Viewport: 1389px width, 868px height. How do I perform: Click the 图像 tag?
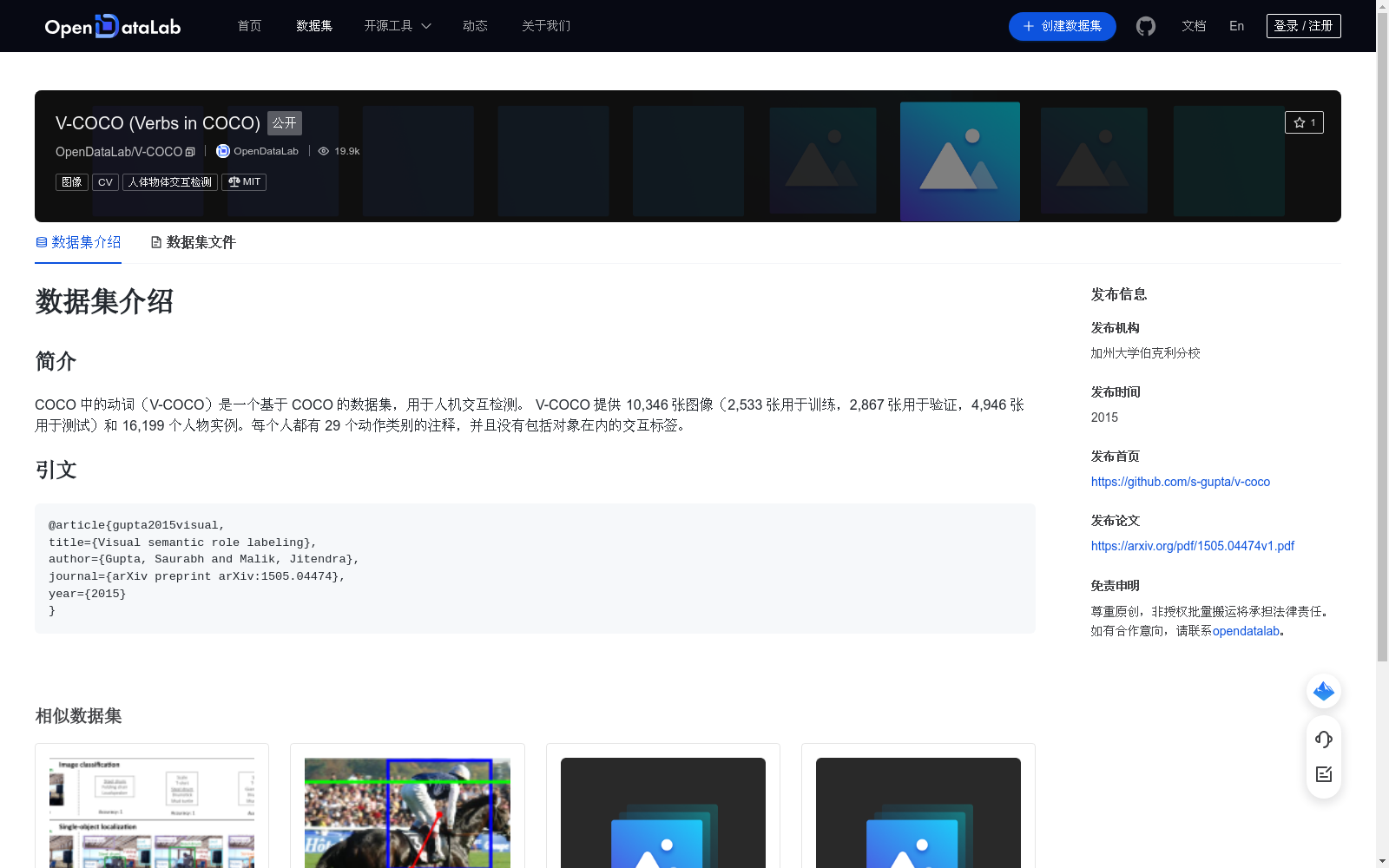[72, 182]
